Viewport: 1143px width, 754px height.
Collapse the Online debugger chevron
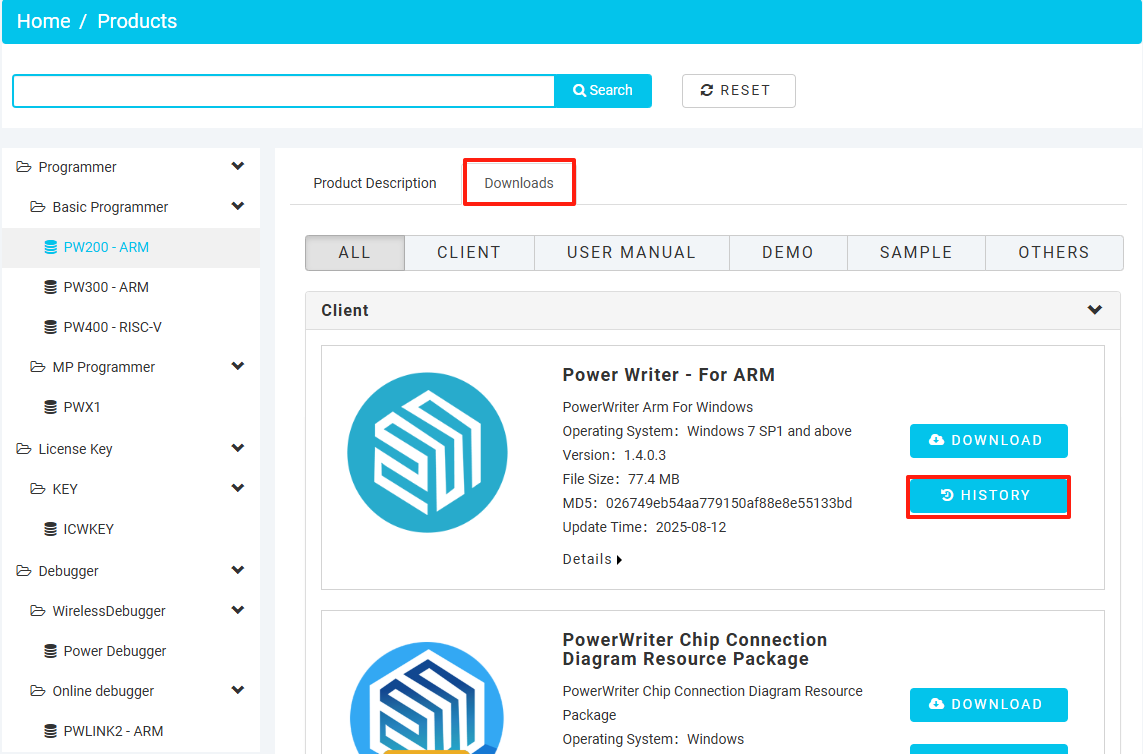pos(238,690)
